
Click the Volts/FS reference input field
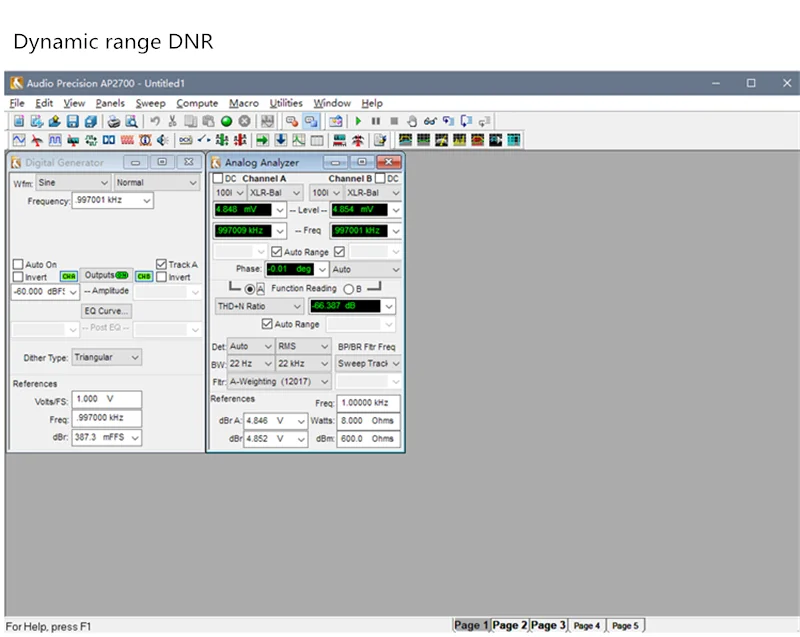click(107, 399)
